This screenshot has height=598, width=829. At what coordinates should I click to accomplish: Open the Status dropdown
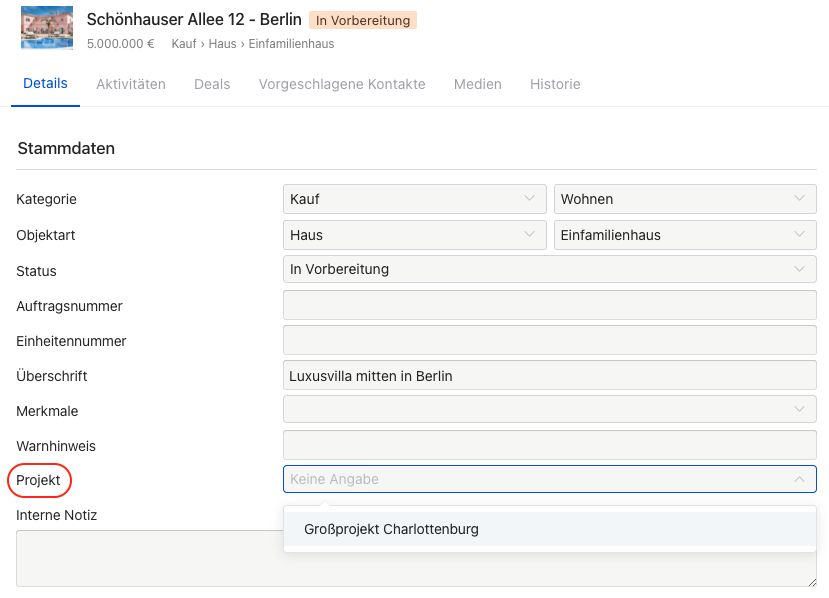click(549, 269)
